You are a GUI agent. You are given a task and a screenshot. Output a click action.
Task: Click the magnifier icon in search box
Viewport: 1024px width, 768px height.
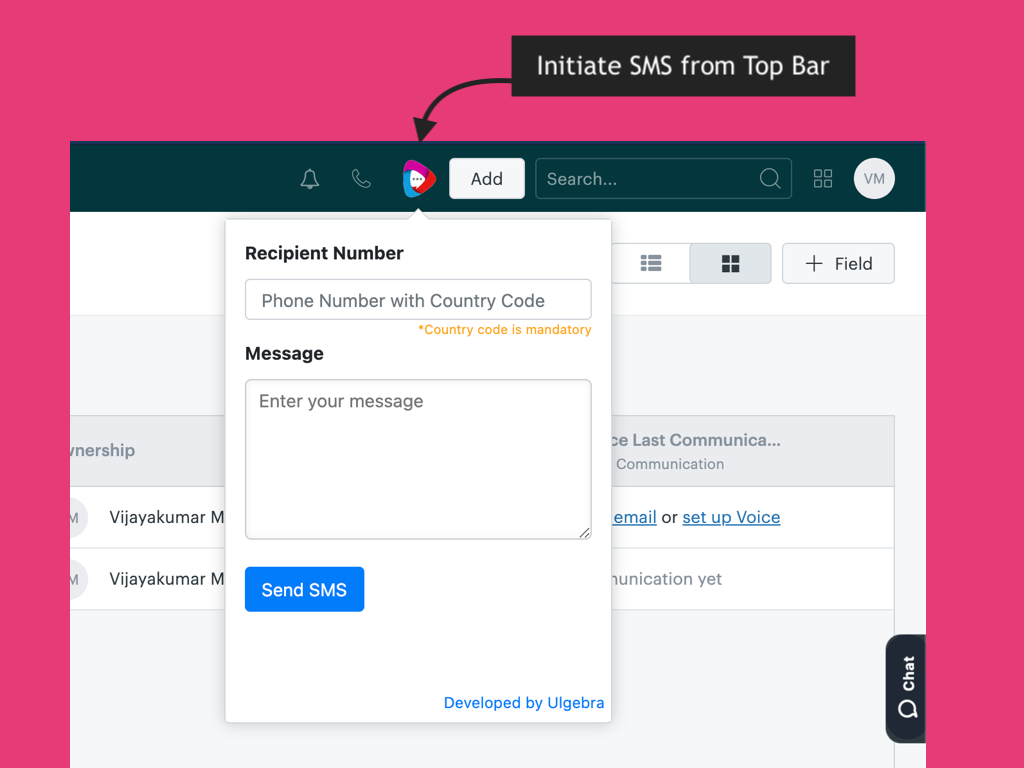coord(770,179)
